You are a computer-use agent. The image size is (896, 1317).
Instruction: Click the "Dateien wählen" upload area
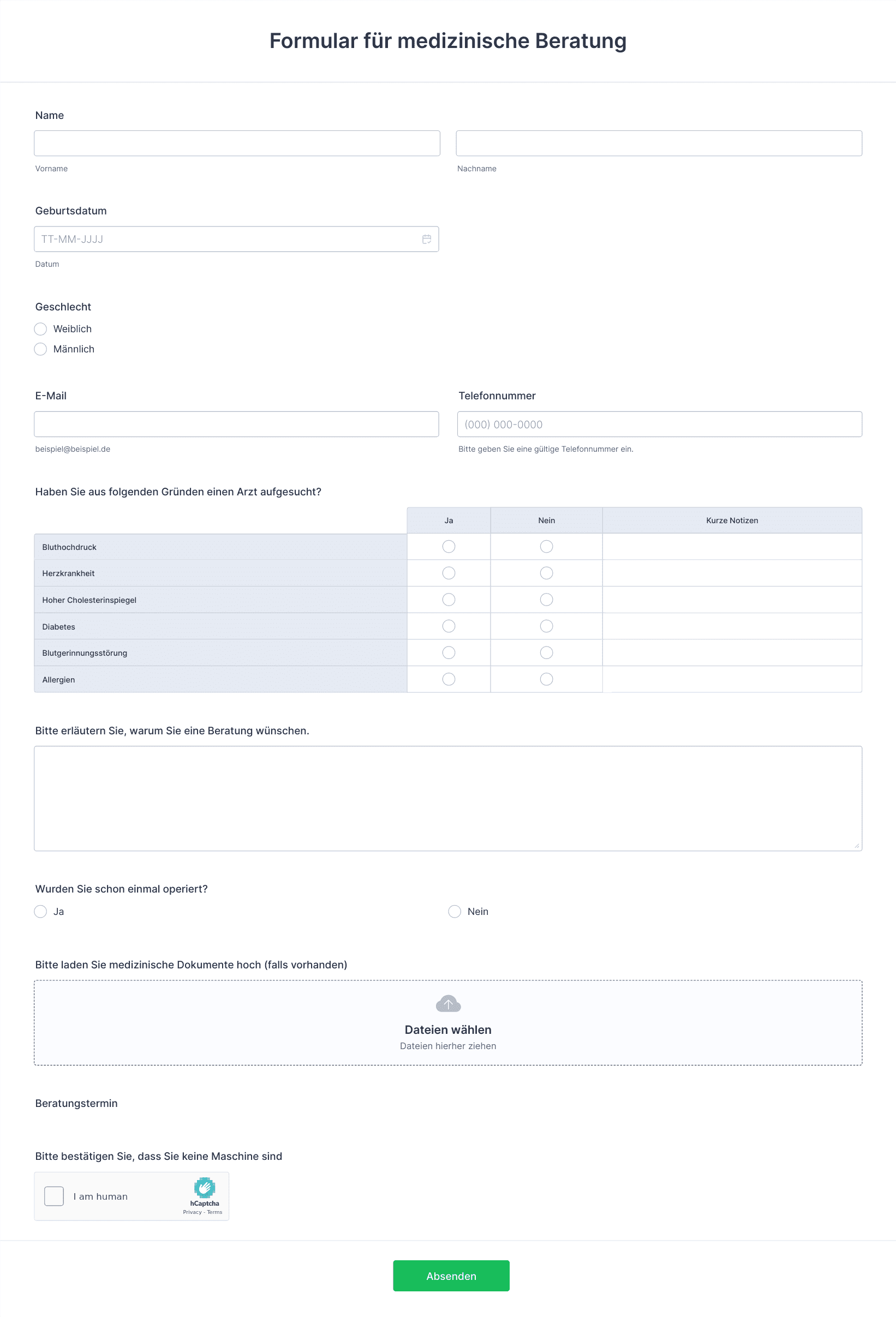(447, 1023)
